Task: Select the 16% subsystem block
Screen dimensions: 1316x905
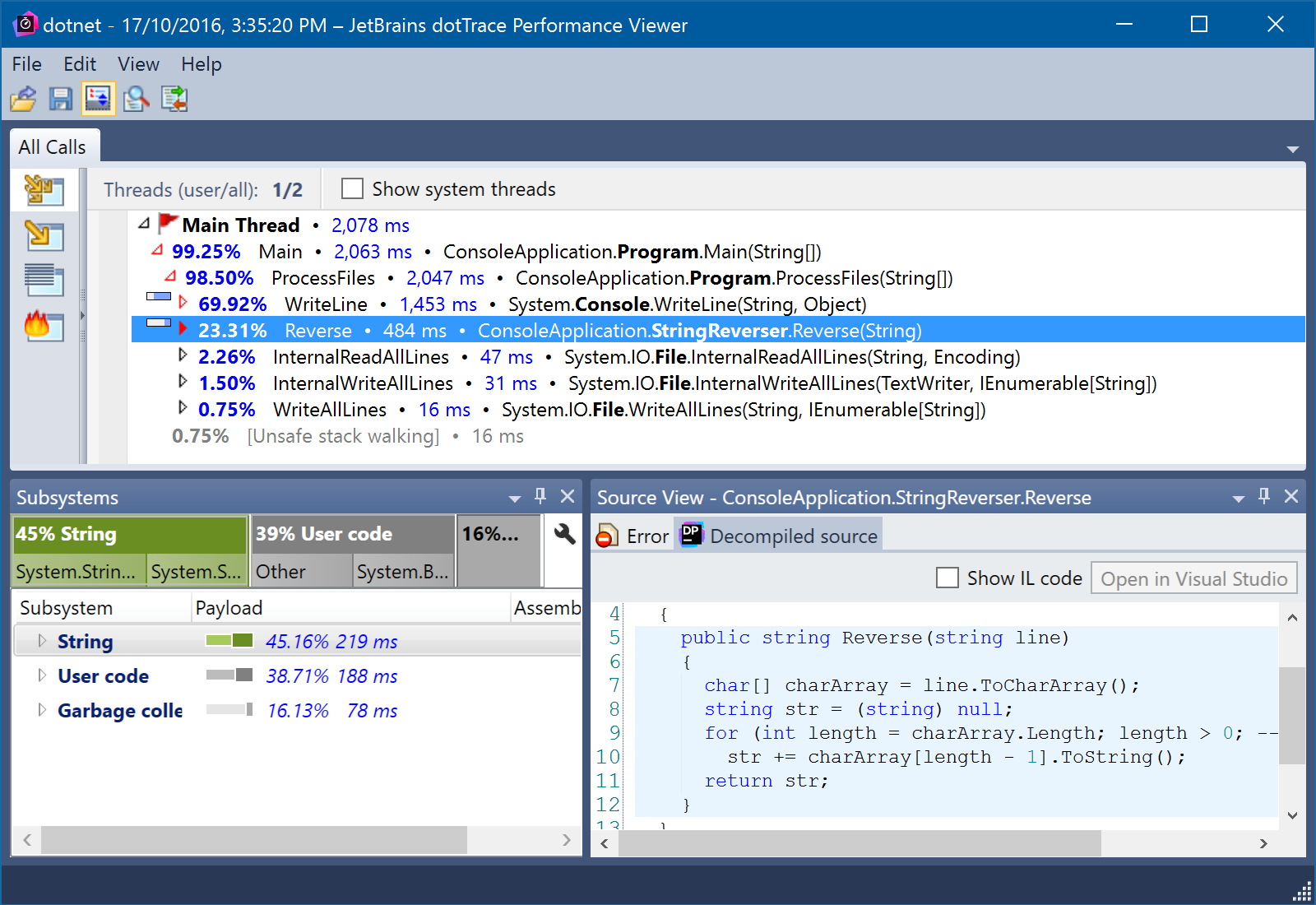Action: pyautogui.click(x=499, y=550)
